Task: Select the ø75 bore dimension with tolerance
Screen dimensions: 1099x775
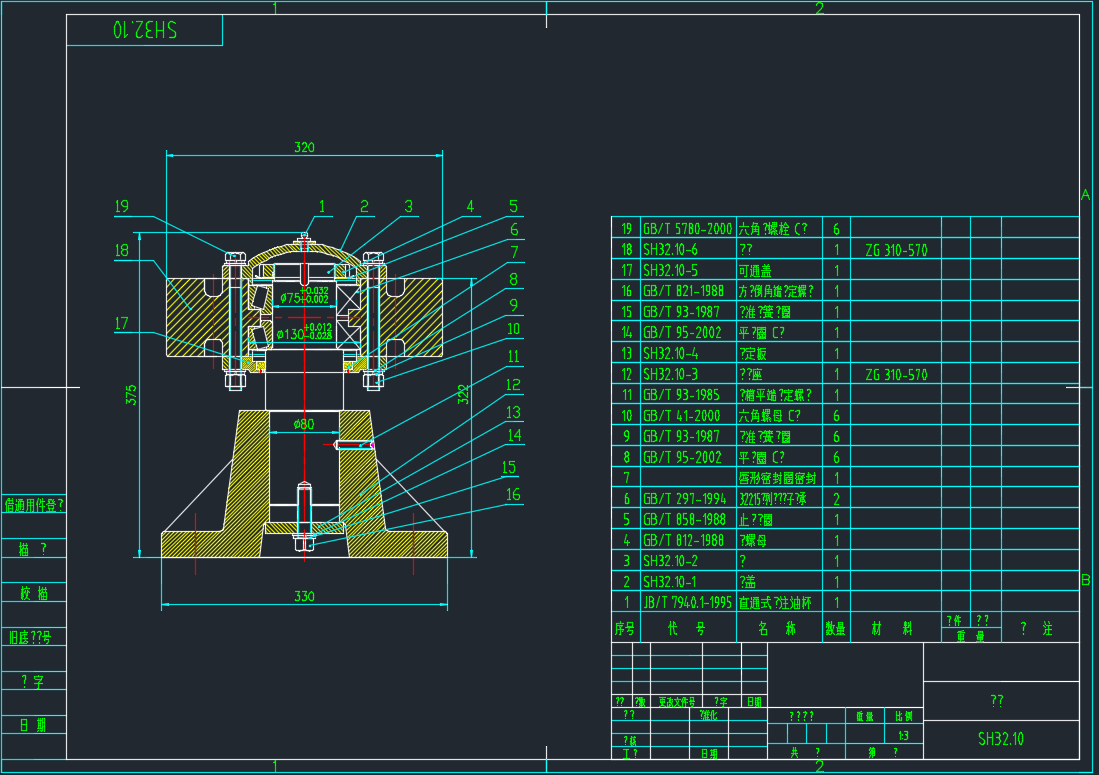Action: (304, 295)
